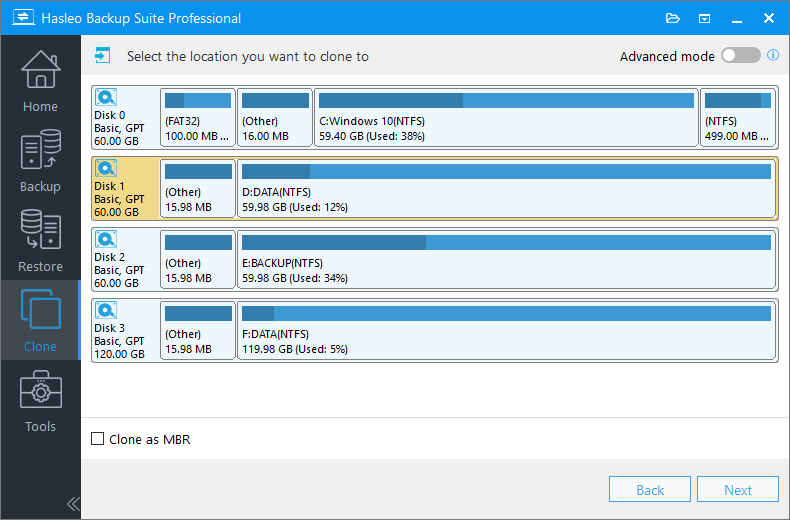This screenshot has height=520, width=790.
Task: Switch to the Clone tab
Action: pos(40,322)
